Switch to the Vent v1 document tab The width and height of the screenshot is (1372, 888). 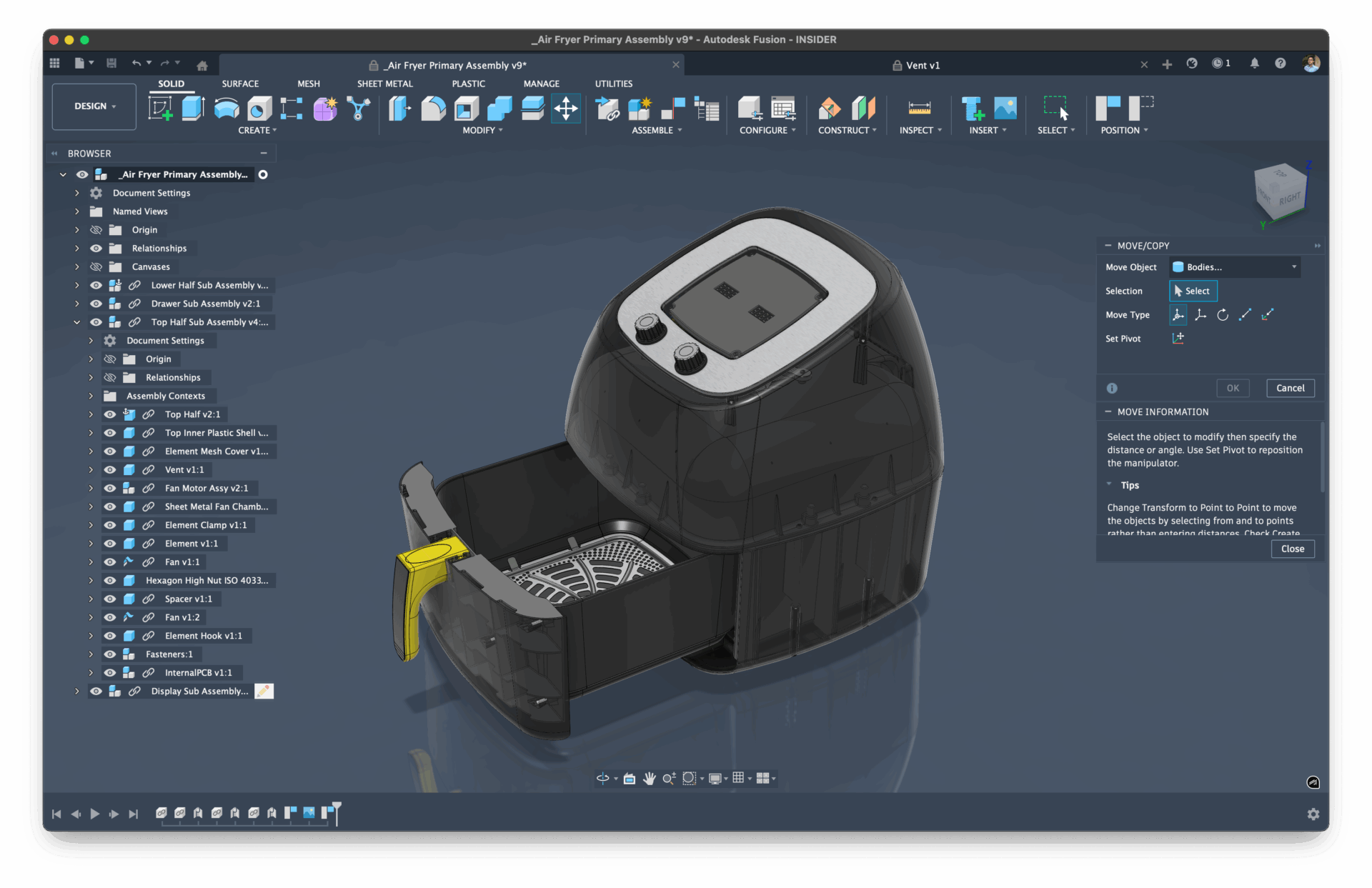922,65
